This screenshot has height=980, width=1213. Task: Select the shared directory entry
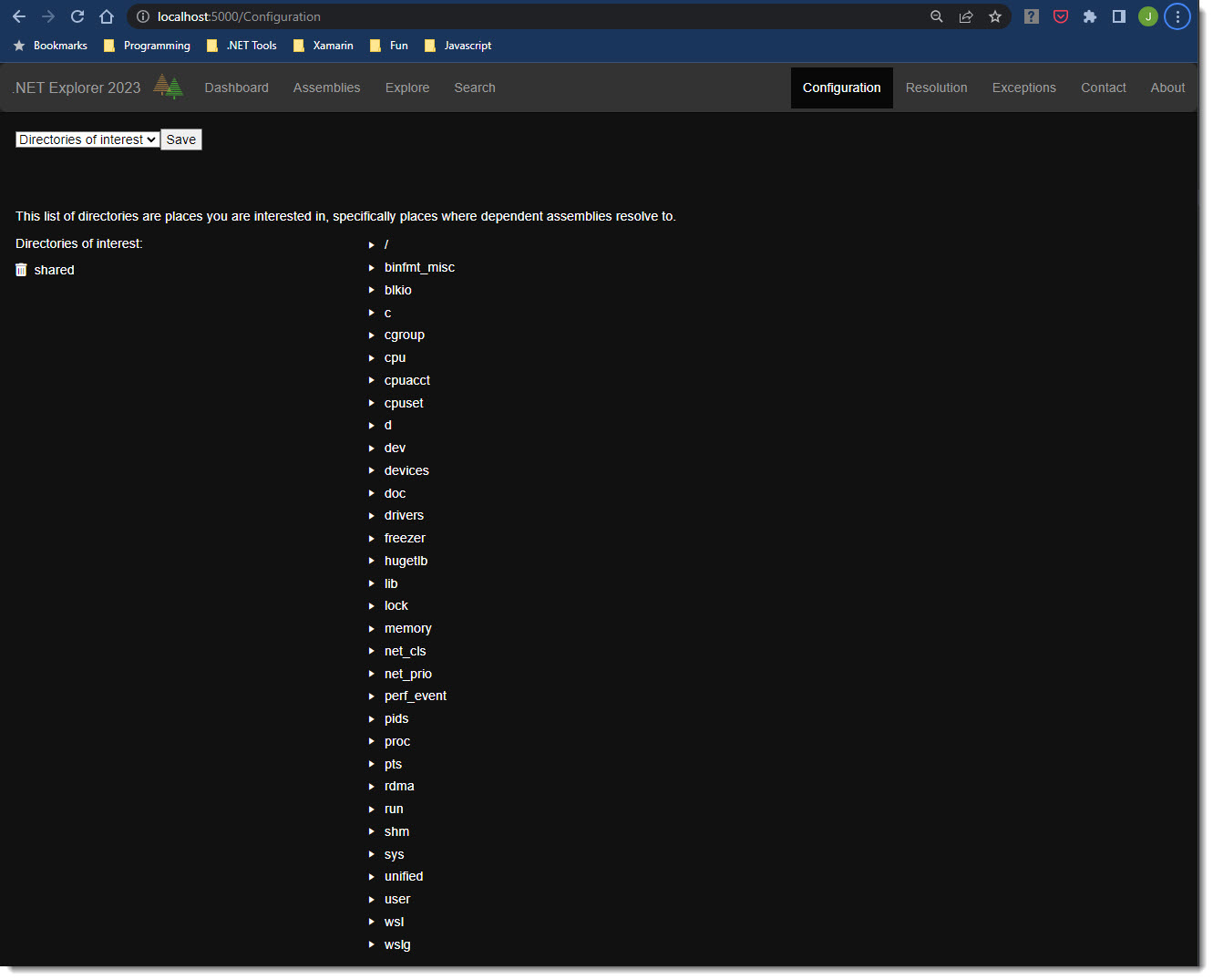[x=55, y=270]
